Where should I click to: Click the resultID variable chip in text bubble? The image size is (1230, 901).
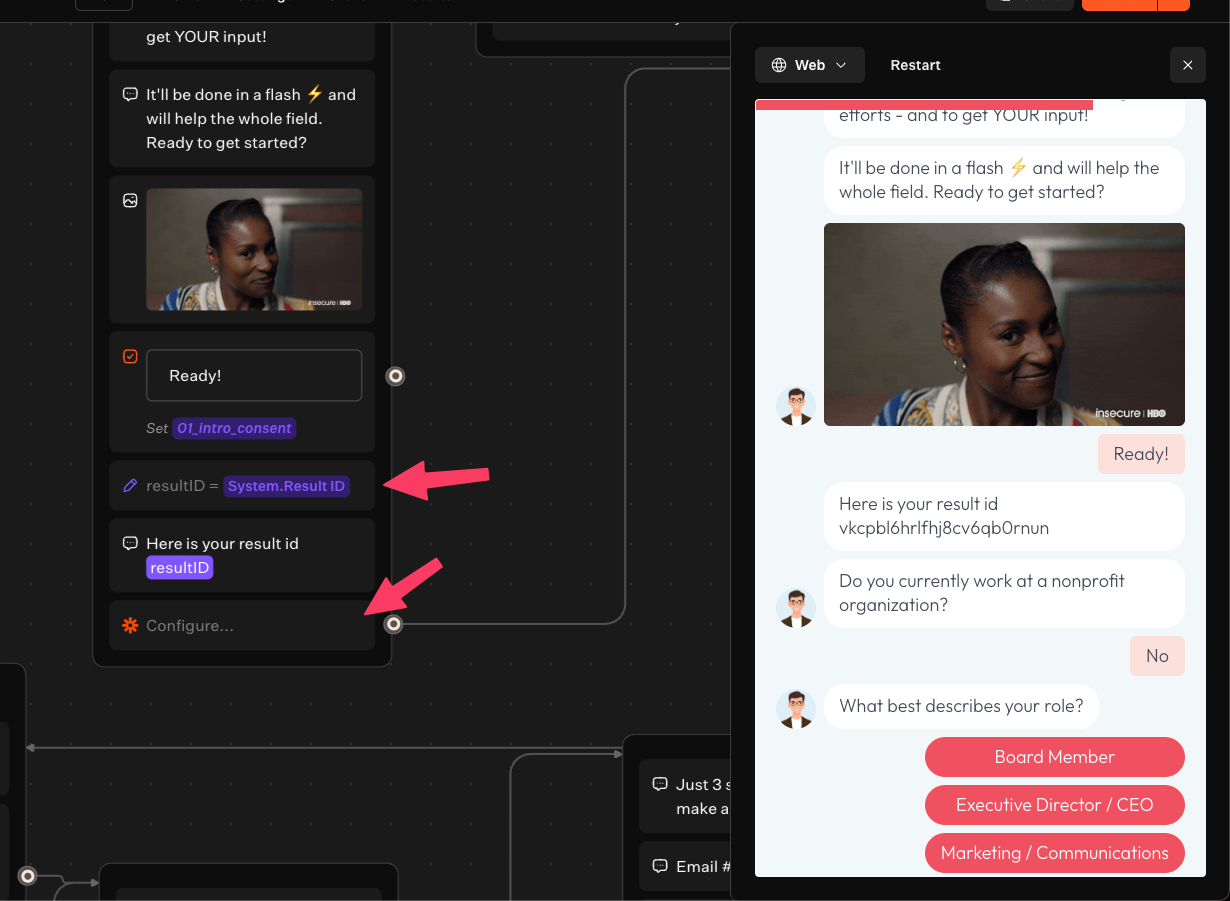pos(180,568)
